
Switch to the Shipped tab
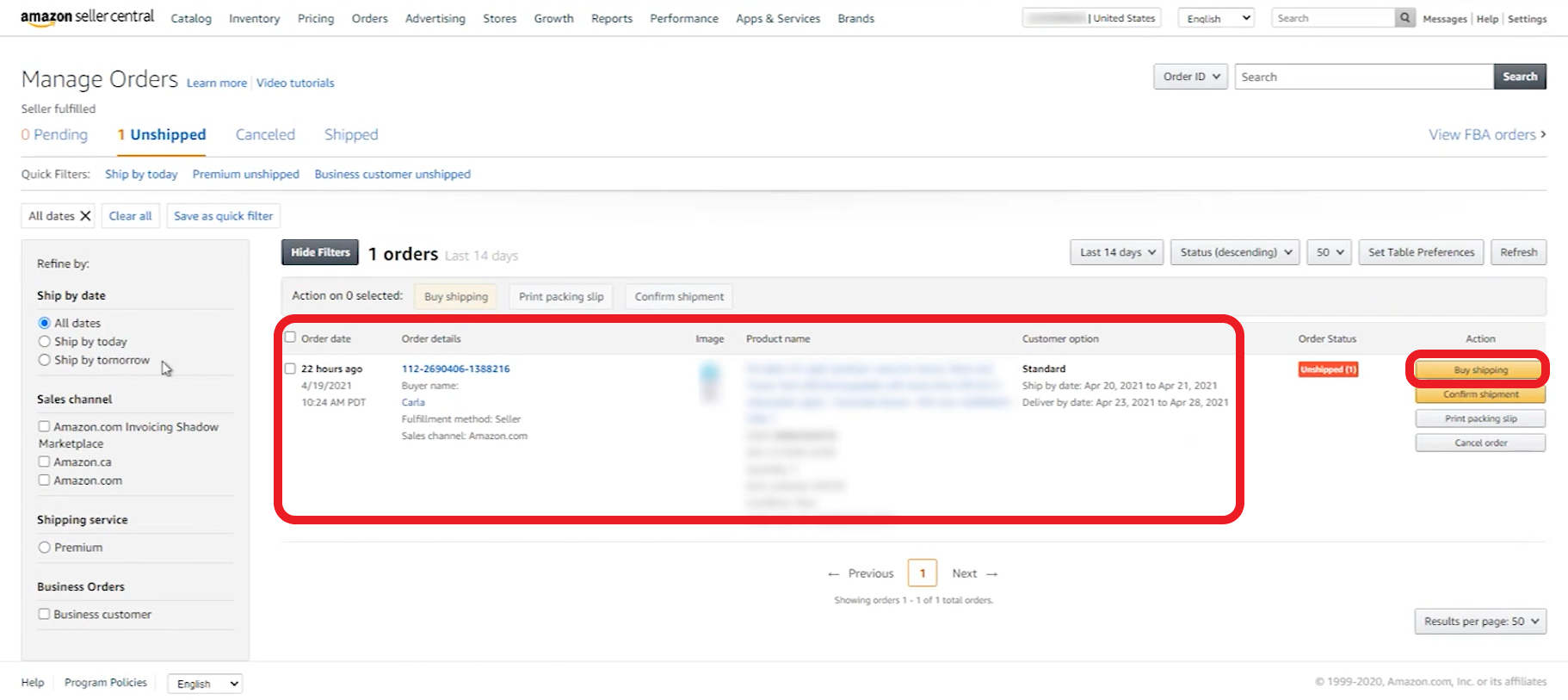pos(351,135)
